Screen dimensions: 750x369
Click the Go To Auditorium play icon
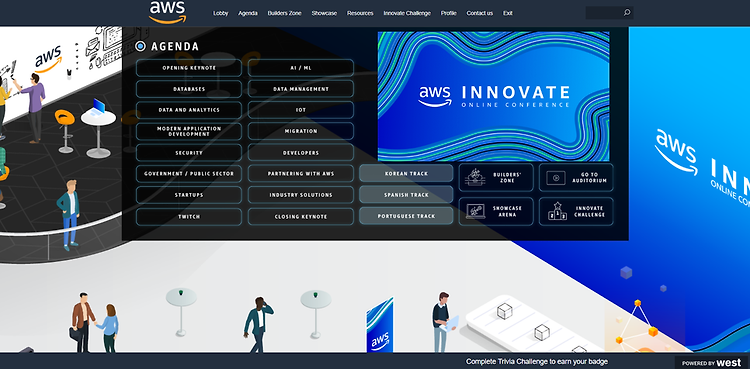pos(556,178)
